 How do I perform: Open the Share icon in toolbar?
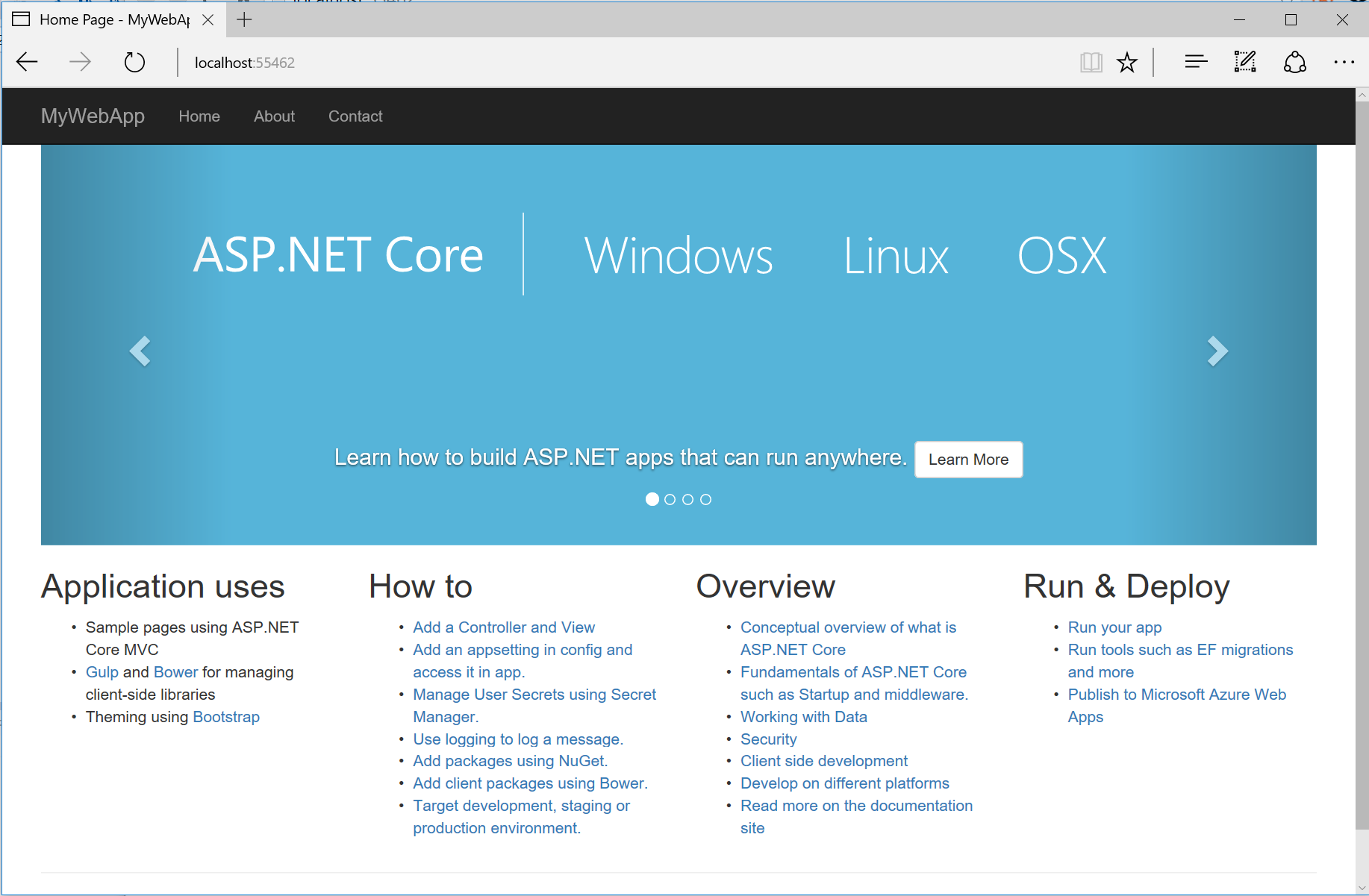(x=1294, y=62)
